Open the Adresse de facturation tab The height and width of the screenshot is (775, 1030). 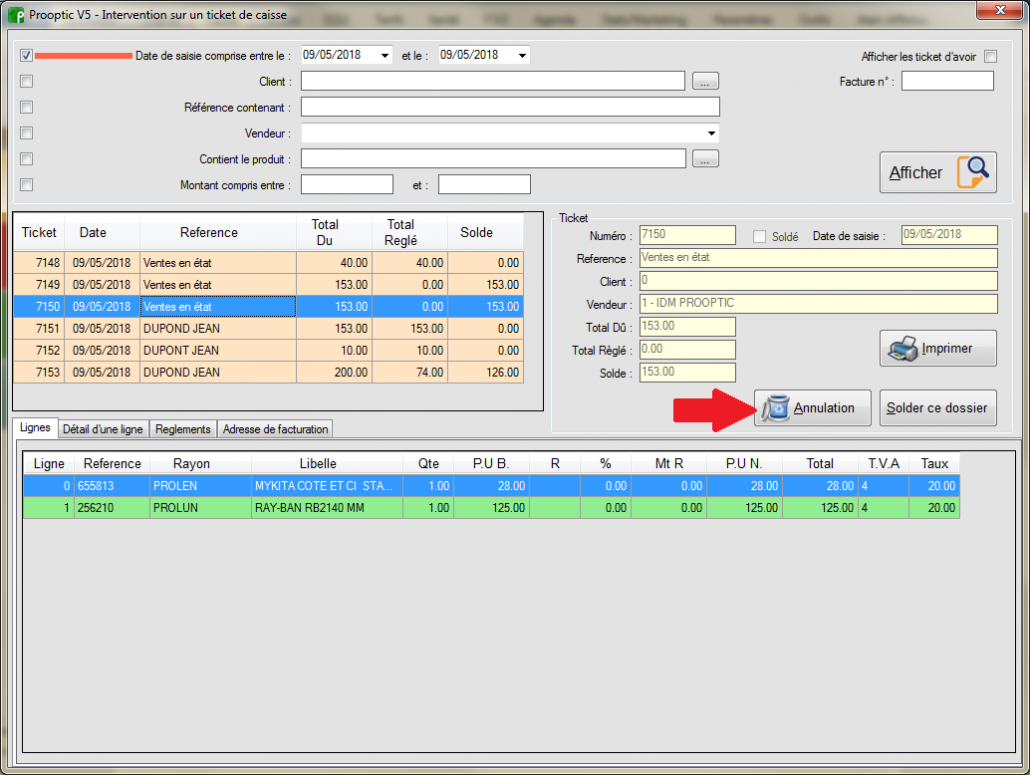coord(275,429)
